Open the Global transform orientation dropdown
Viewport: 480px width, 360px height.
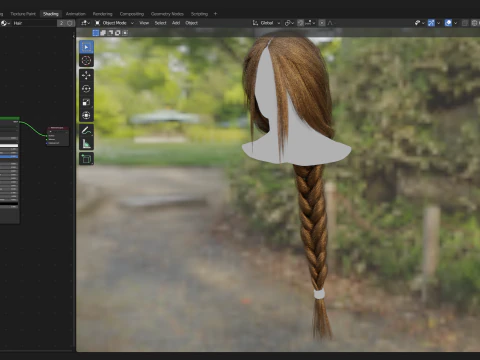266,23
